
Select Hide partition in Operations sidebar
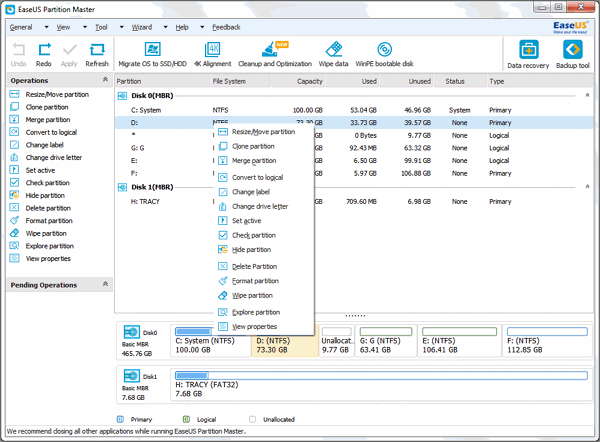45,196
